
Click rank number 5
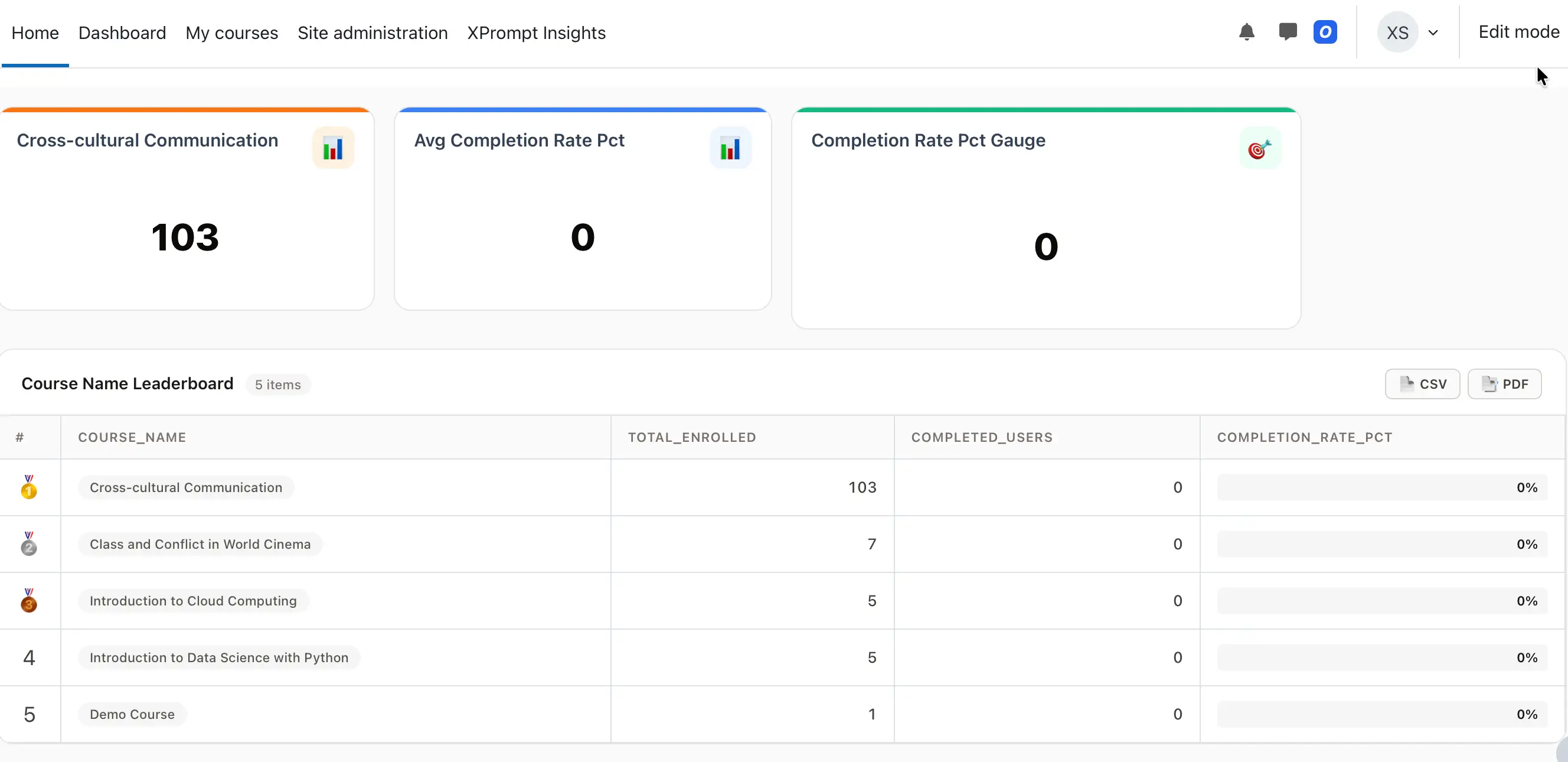29,714
